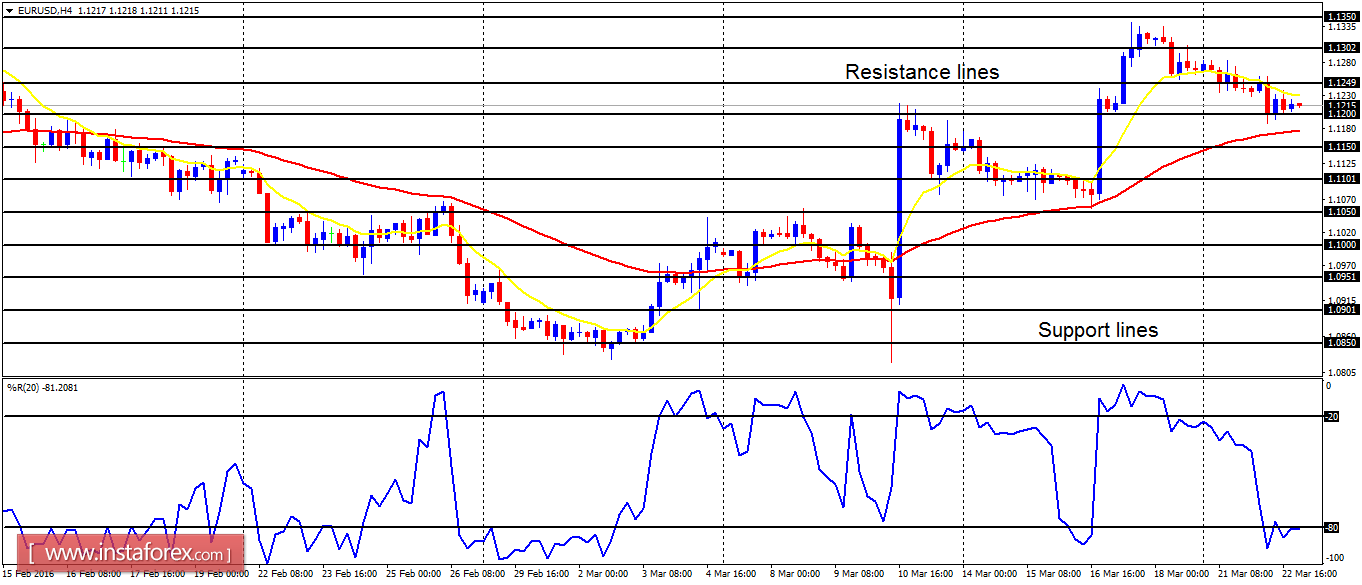The image size is (1362, 585).
Task: Select the 1.1150 price level tag
Action: (x=1340, y=147)
